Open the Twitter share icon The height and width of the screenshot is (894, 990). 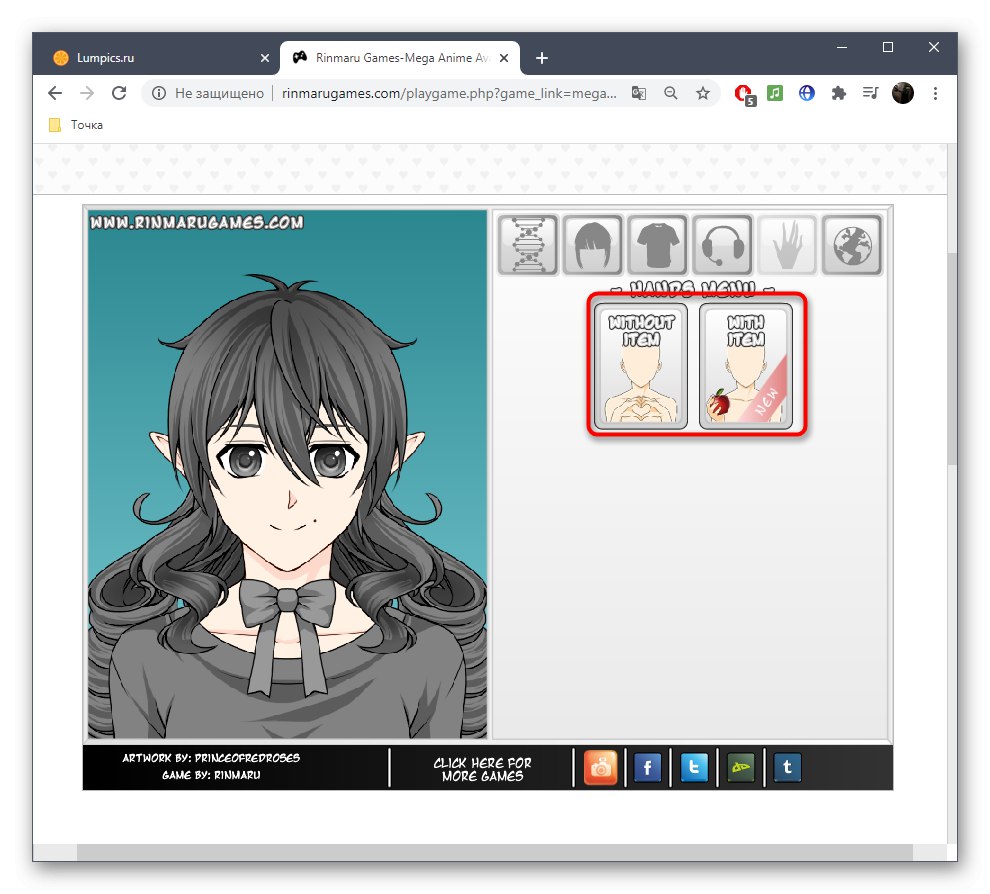tap(694, 768)
